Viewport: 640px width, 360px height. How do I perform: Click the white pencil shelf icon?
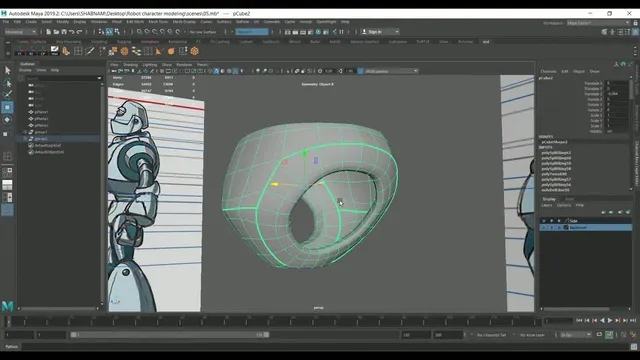[x=54, y=51]
